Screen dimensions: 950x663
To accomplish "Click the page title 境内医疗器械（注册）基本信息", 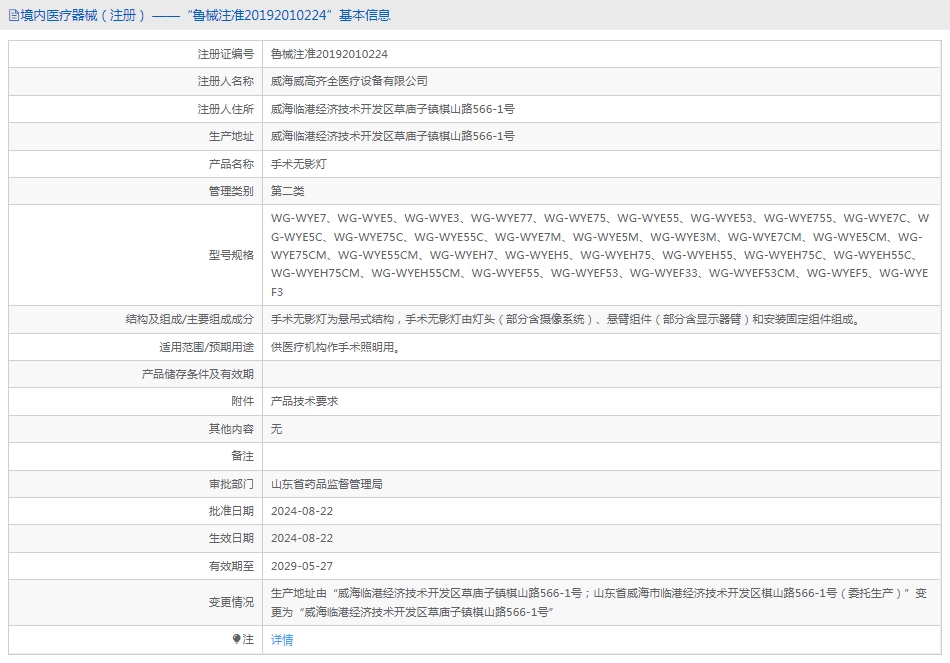I will tap(205, 15).
